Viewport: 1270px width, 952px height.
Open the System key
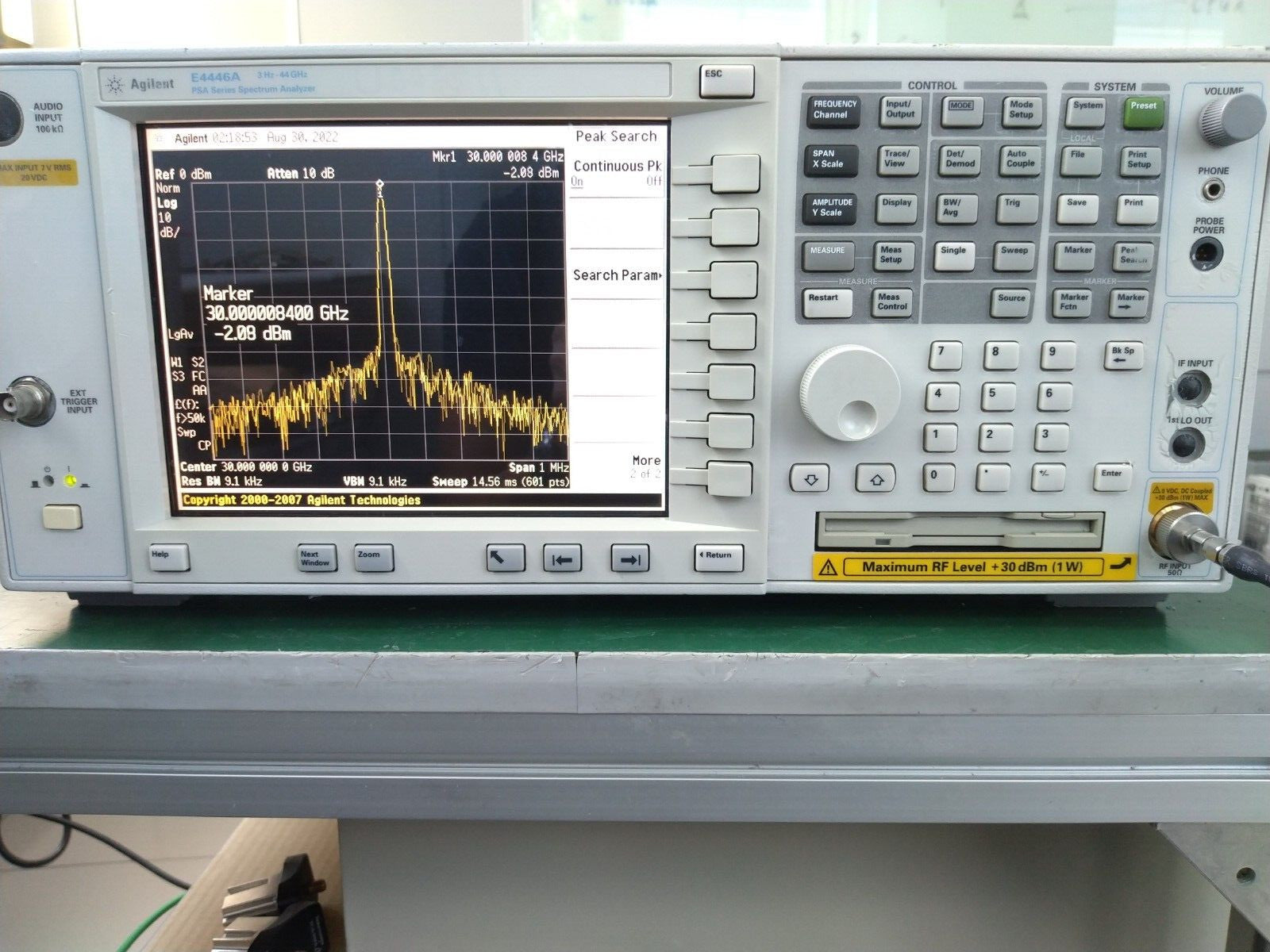tap(1085, 113)
